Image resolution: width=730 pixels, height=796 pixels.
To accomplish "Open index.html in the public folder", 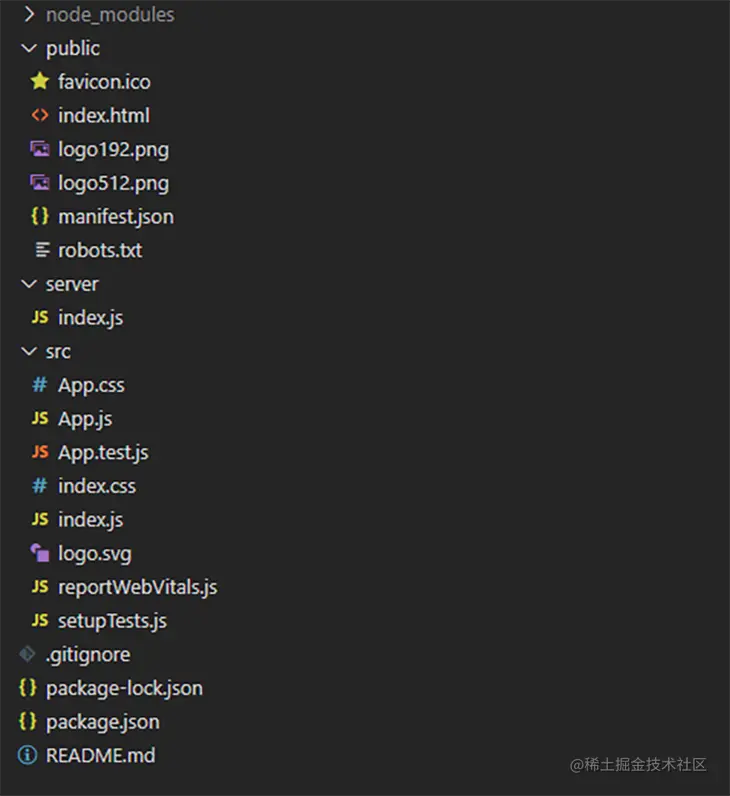I will [x=104, y=115].
